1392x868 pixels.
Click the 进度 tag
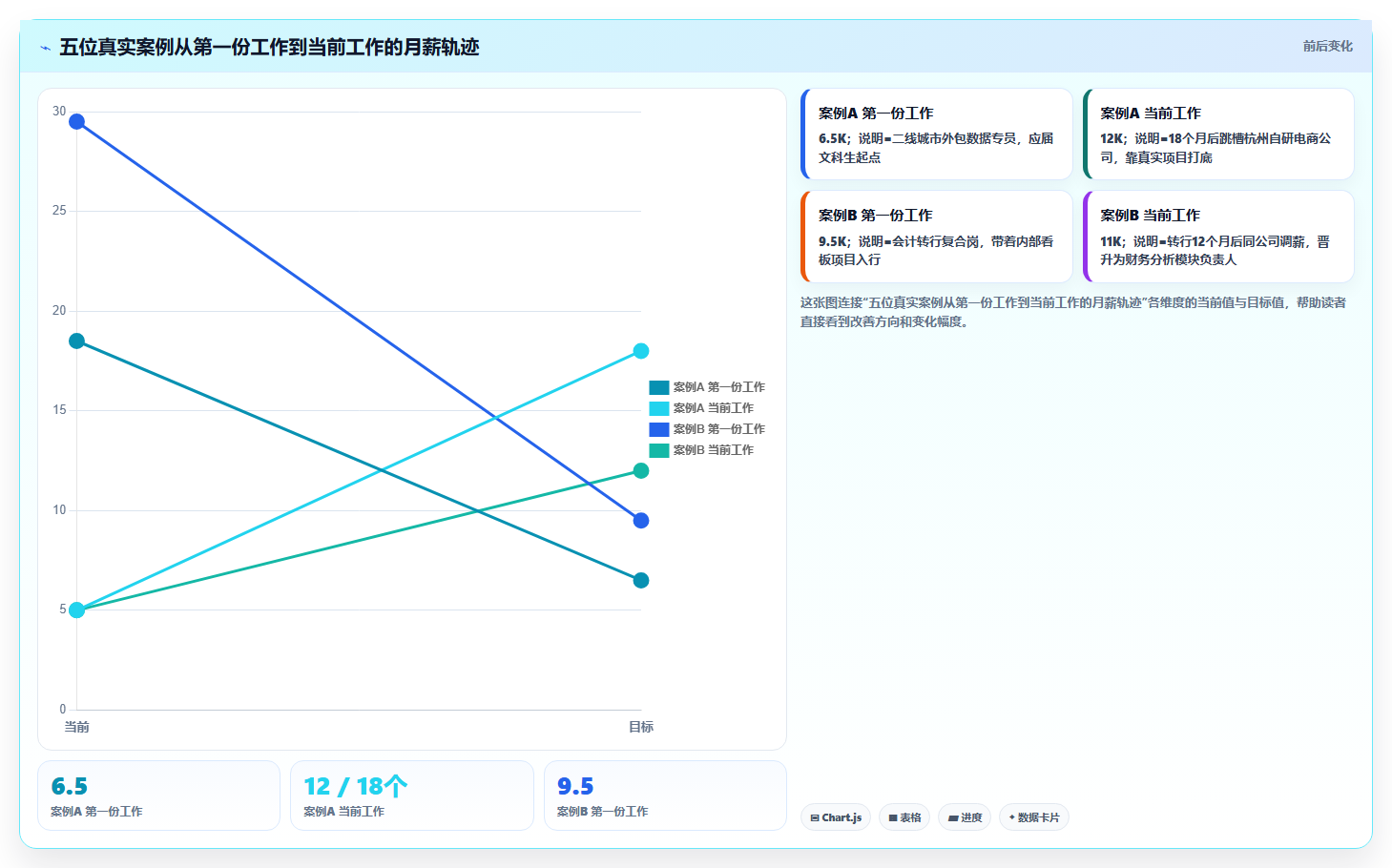965,817
